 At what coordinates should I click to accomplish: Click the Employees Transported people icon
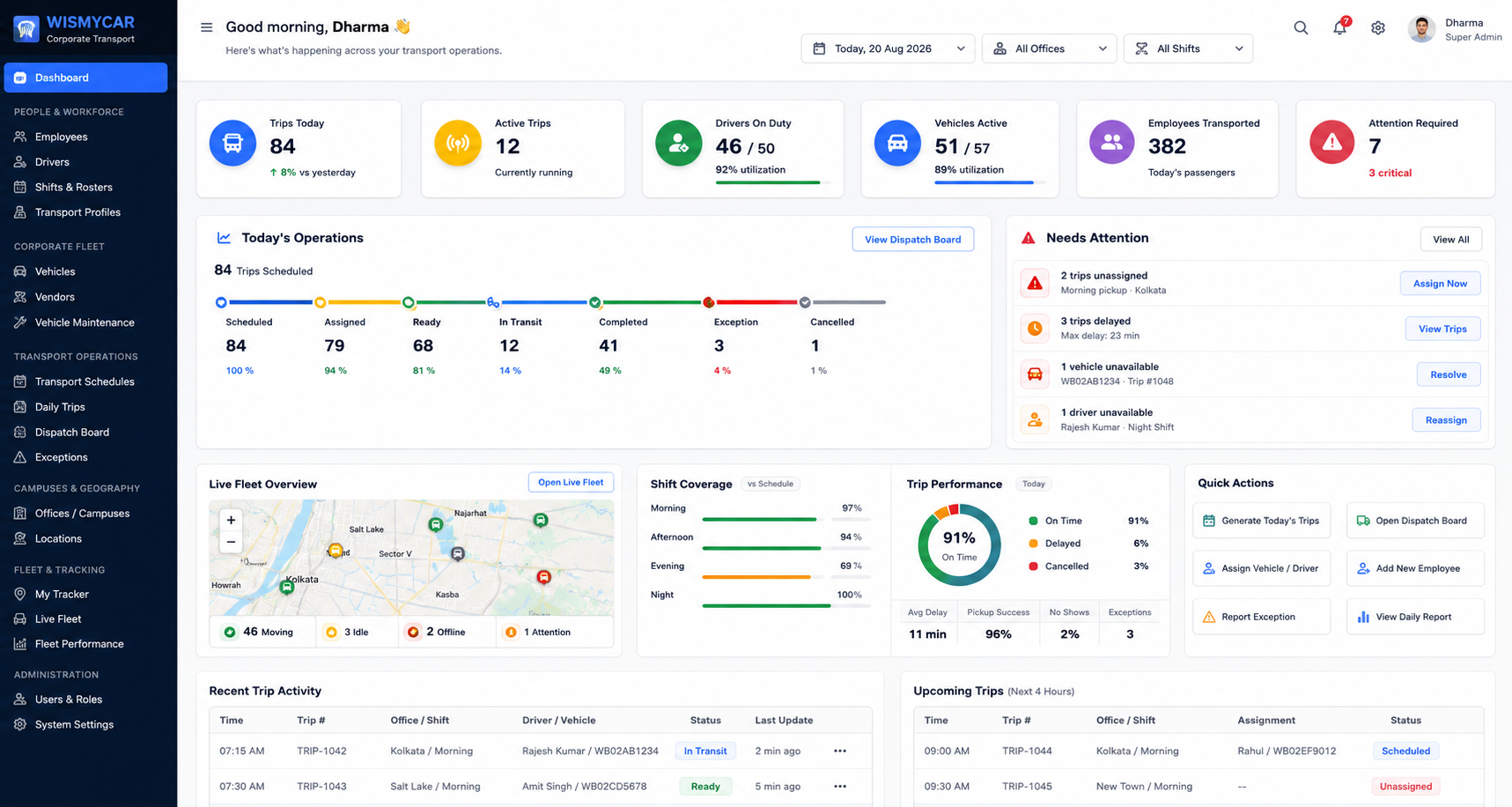click(1112, 143)
